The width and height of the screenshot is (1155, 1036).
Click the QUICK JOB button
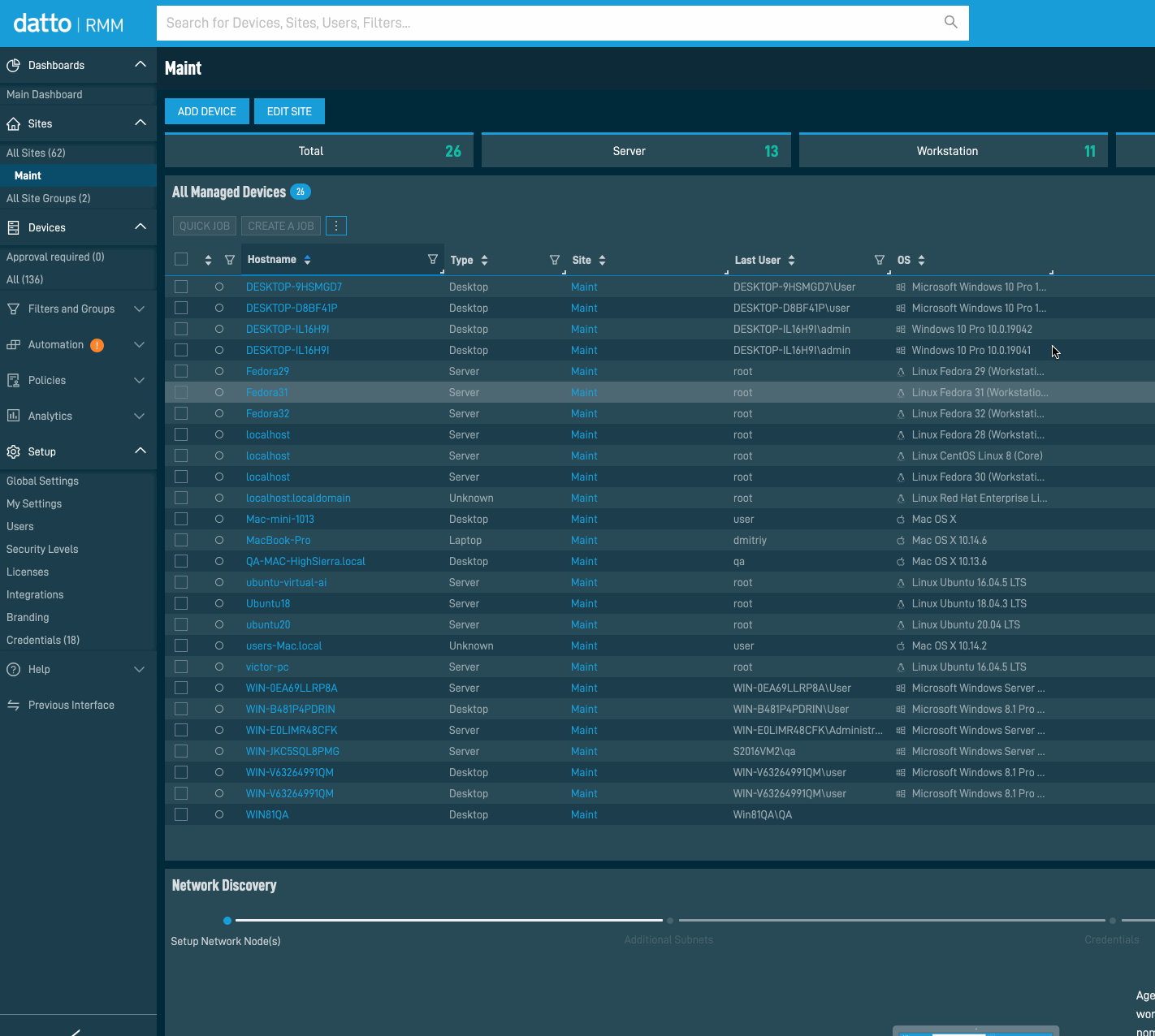[205, 226]
